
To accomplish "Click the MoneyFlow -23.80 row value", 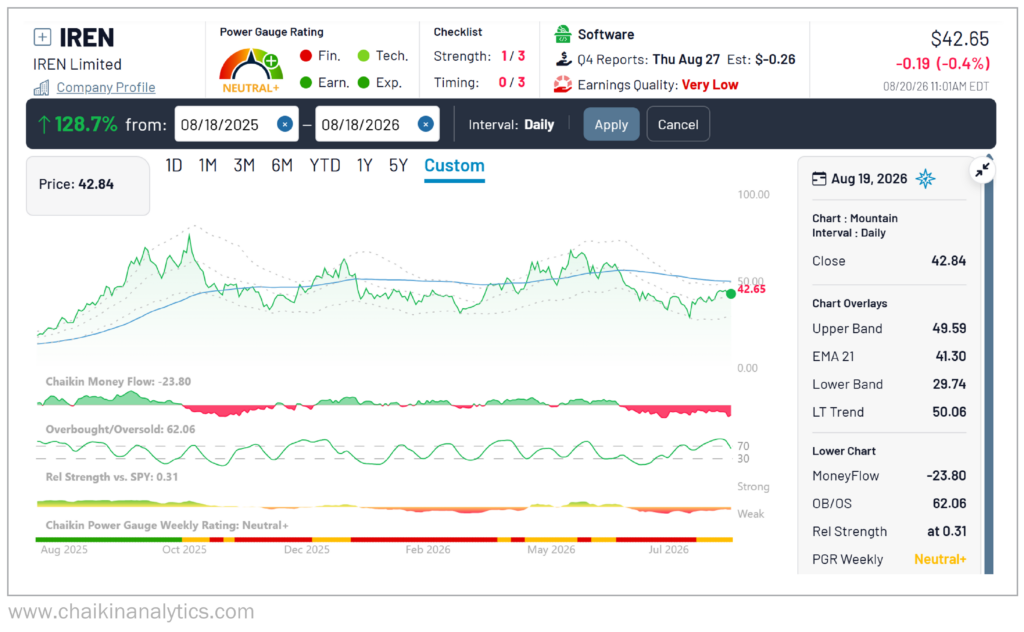I will click(946, 476).
